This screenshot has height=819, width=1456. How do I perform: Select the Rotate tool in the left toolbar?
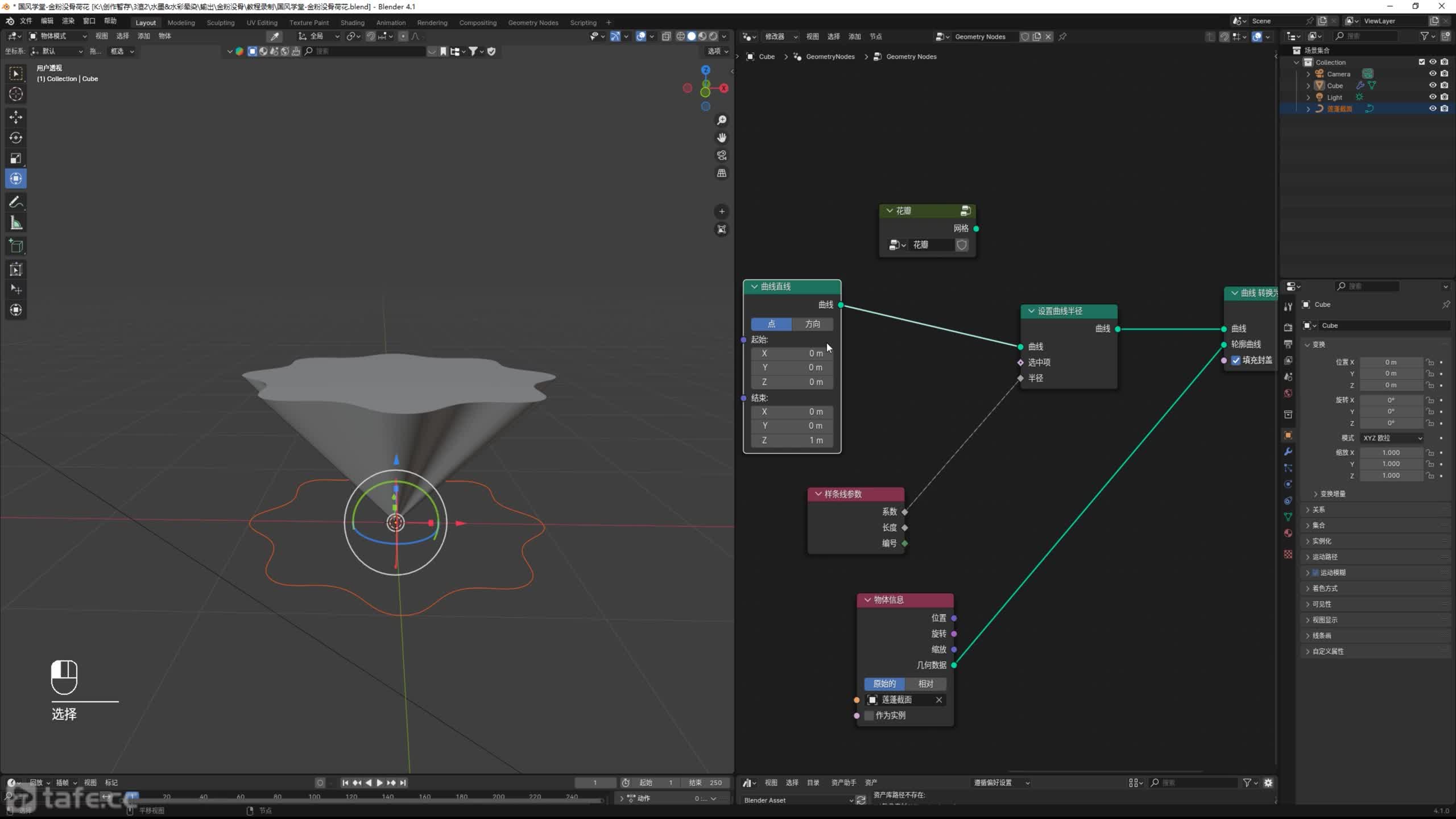[16, 138]
